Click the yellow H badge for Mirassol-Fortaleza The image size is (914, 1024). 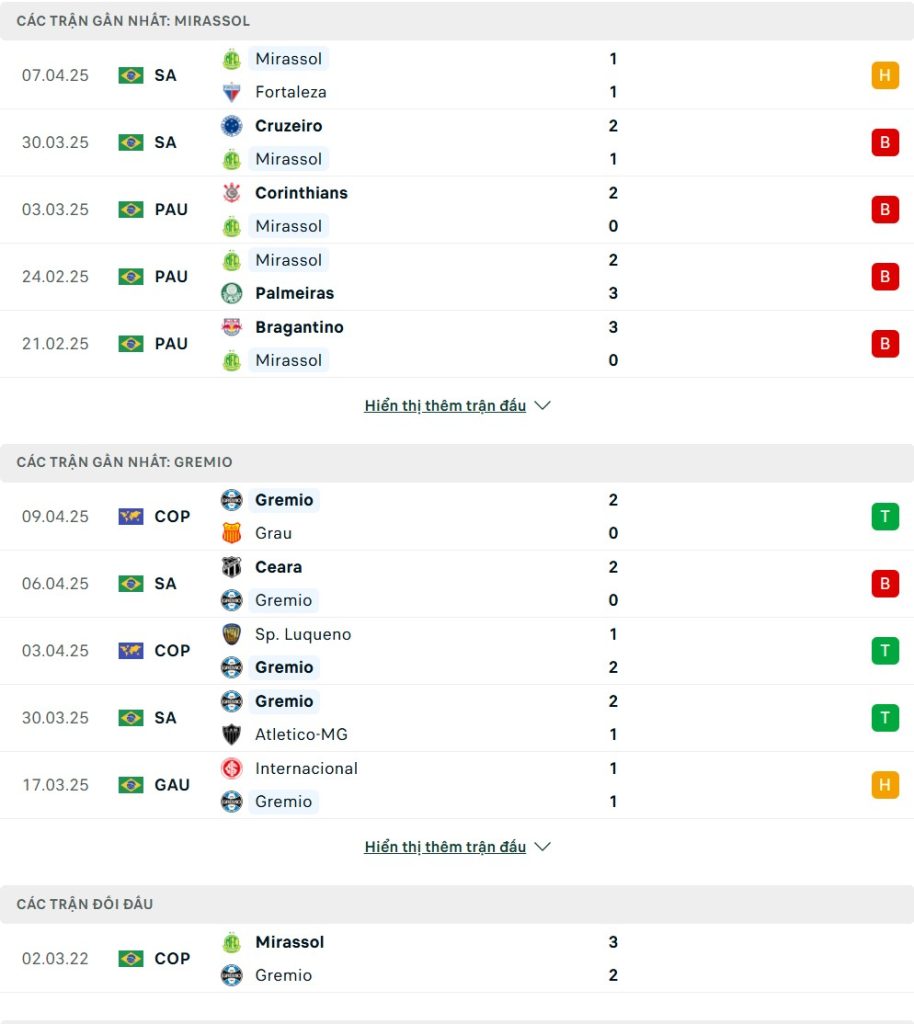point(885,75)
